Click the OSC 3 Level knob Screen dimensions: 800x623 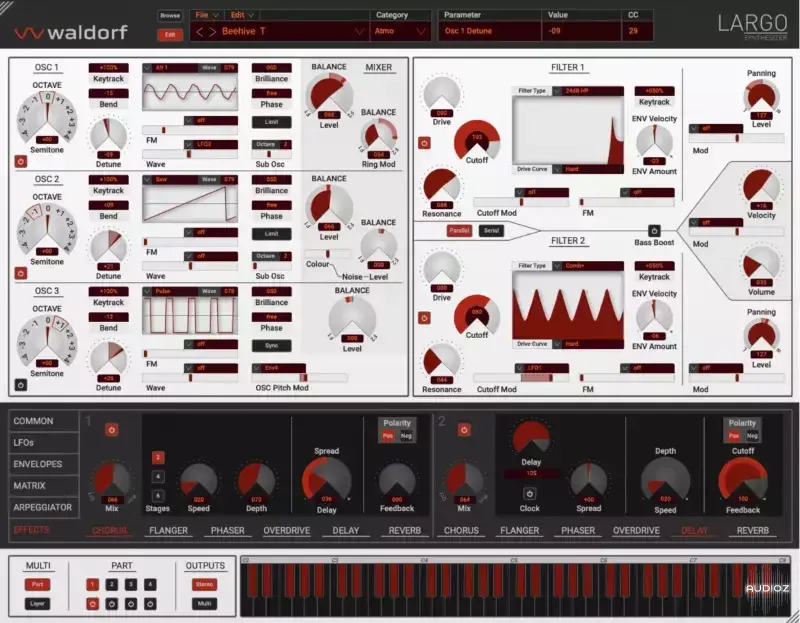click(352, 319)
